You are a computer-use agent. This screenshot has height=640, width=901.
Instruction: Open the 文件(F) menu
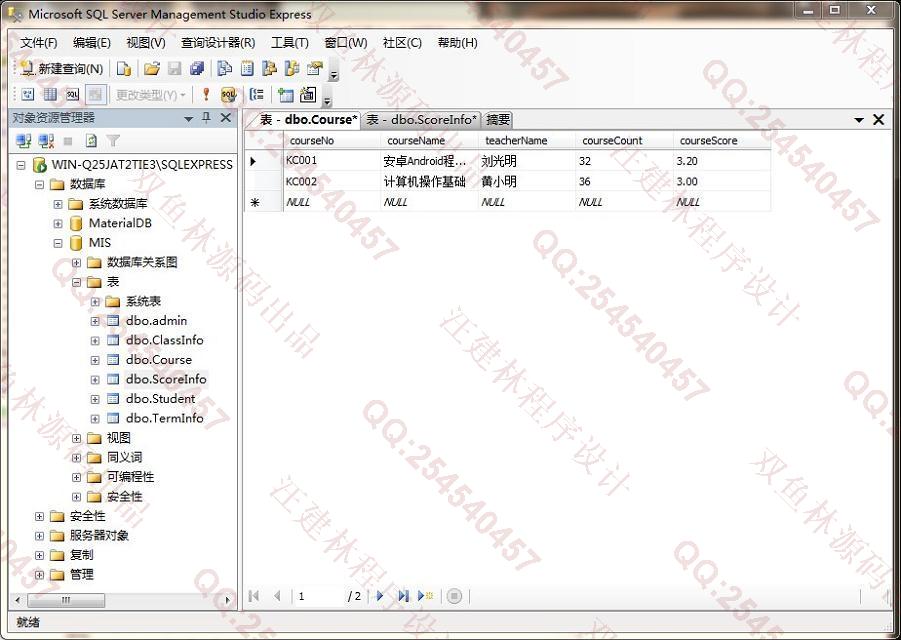(x=38, y=43)
